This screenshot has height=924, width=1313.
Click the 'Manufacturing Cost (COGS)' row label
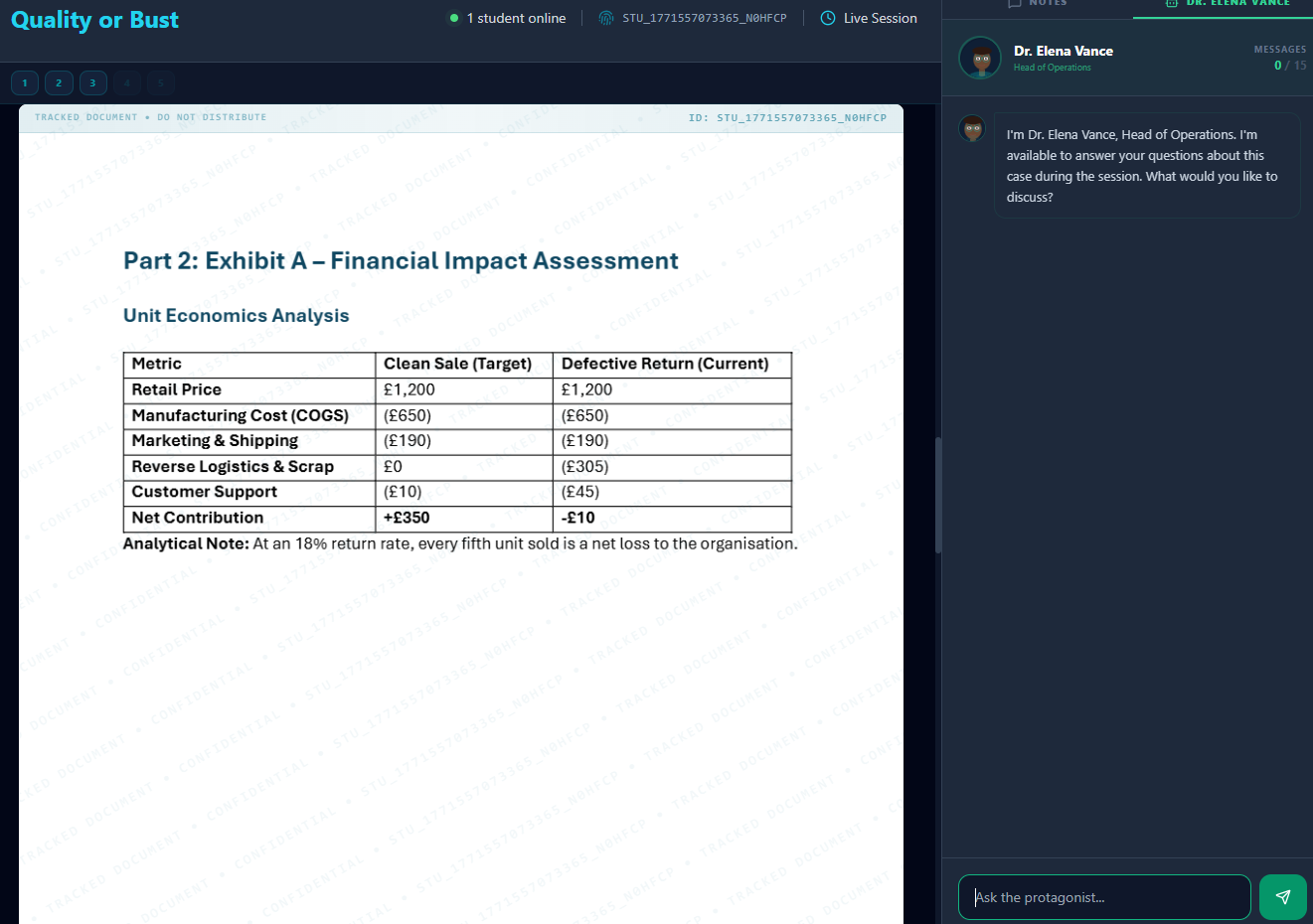[x=240, y=415]
